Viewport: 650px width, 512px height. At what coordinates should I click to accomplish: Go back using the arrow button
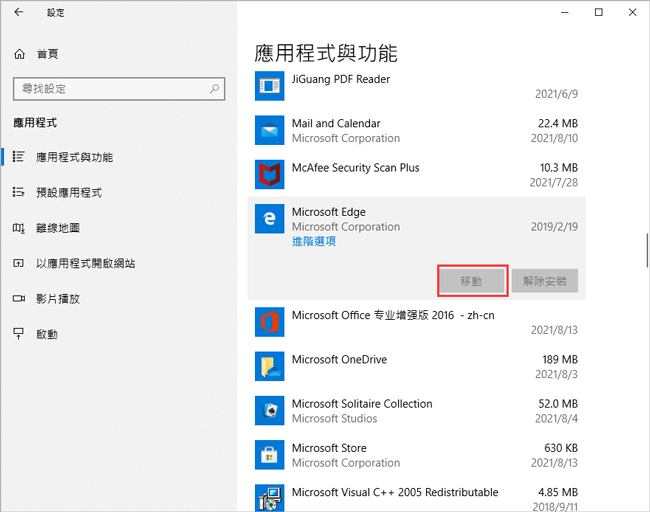click(18, 12)
